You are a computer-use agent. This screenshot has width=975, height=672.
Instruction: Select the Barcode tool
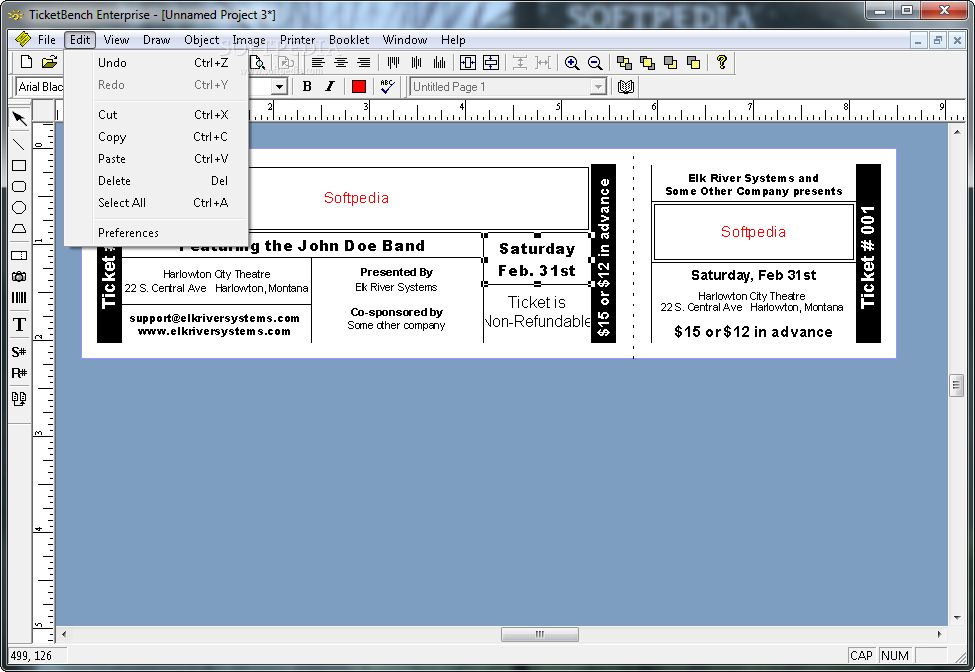click(x=19, y=297)
